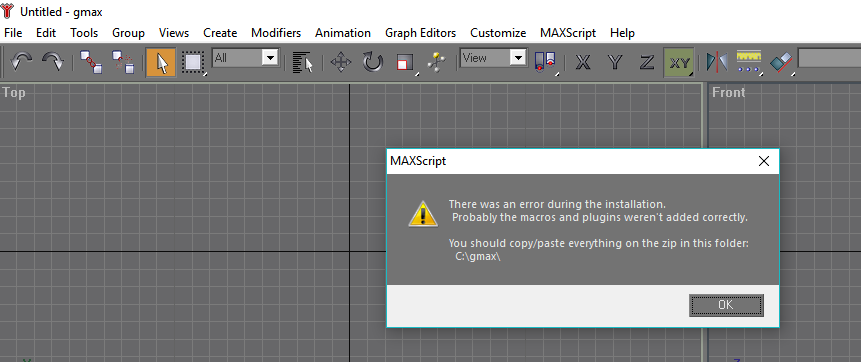Click the Redo arrow icon

point(53,62)
